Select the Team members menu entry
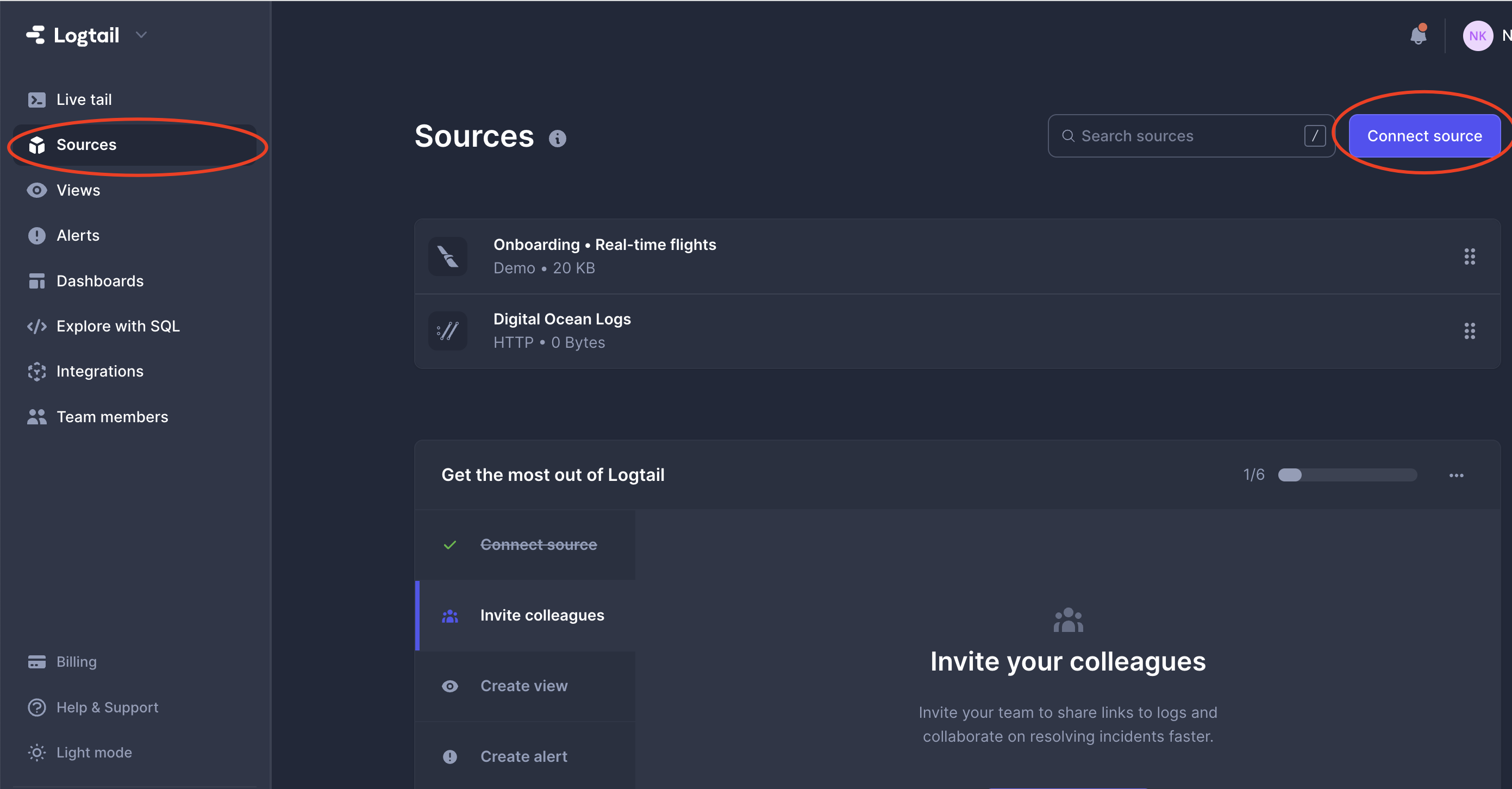 pos(112,417)
